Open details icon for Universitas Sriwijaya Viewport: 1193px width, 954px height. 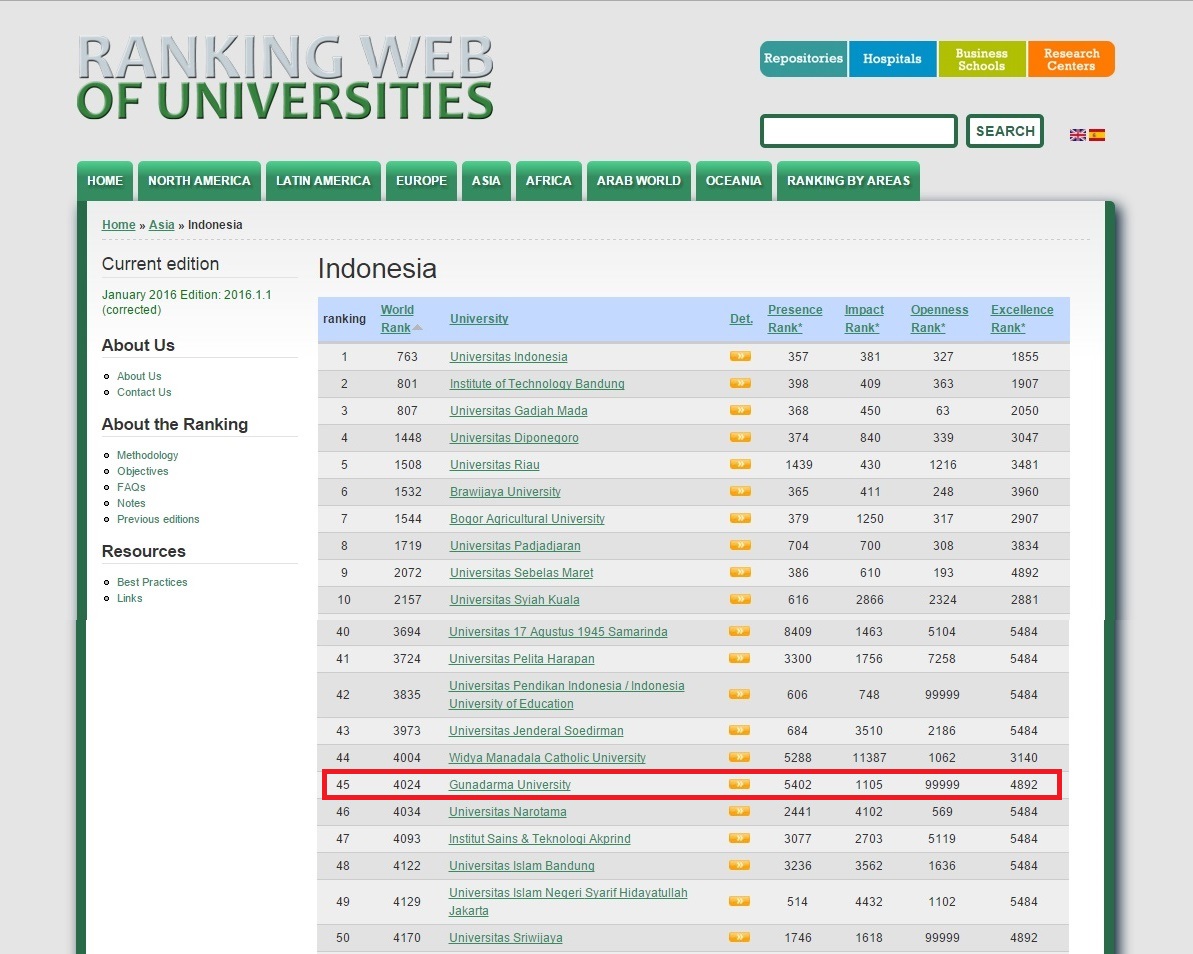pyautogui.click(x=739, y=937)
